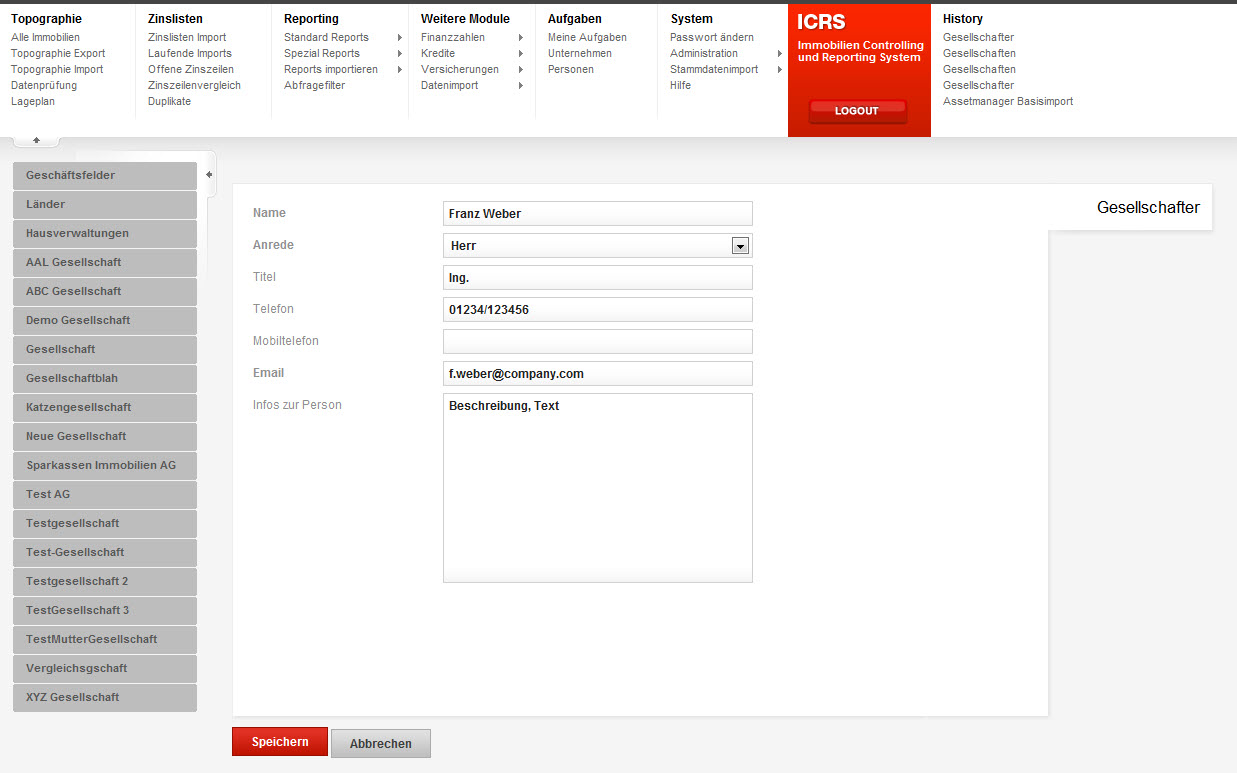Open Zinslisten Import
The image size is (1237, 773).
click(187, 37)
